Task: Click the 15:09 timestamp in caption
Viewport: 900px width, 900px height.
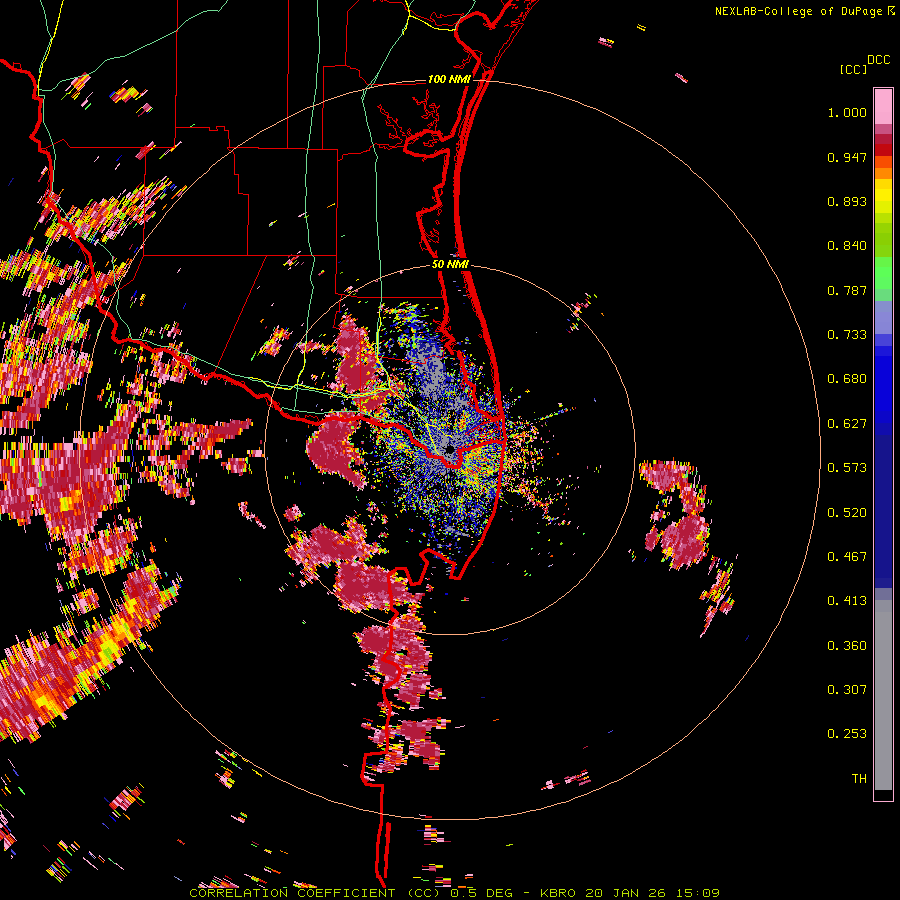Action: [x=696, y=893]
